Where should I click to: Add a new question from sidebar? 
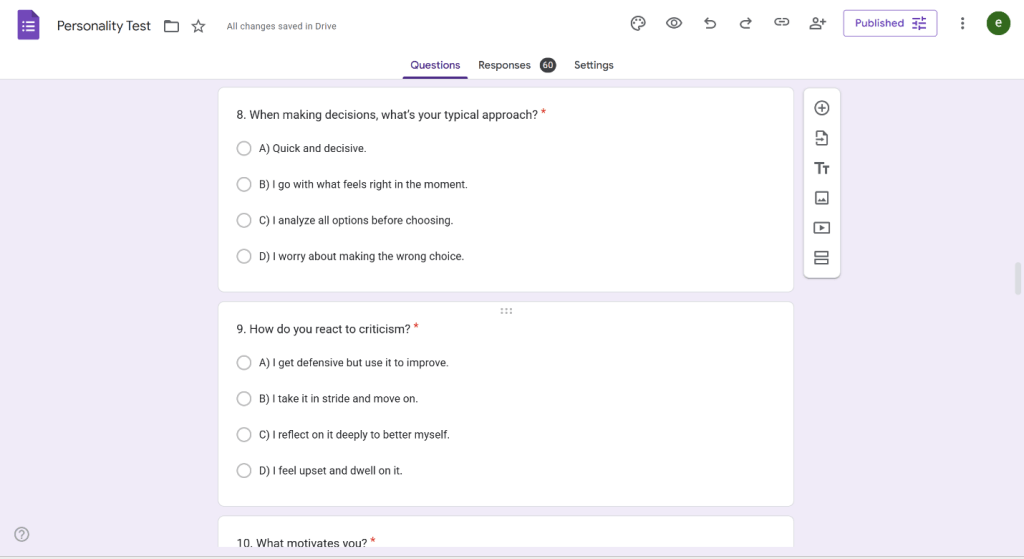pyautogui.click(x=821, y=108)
